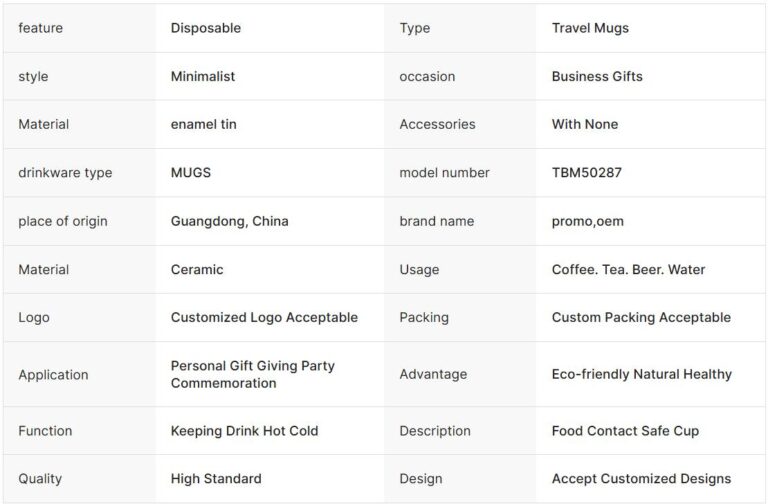The width and height of the screenshot is (768, 504).
Task: Select 'Accept Customized Designs' design value
Action: click(x=641, y=478)
